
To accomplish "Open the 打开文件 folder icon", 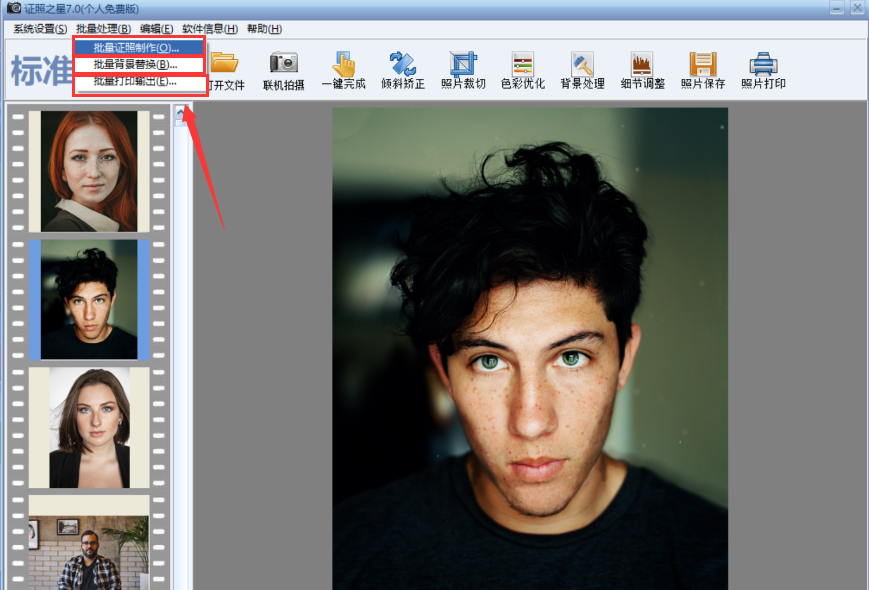I will click(x=224, y=62).
